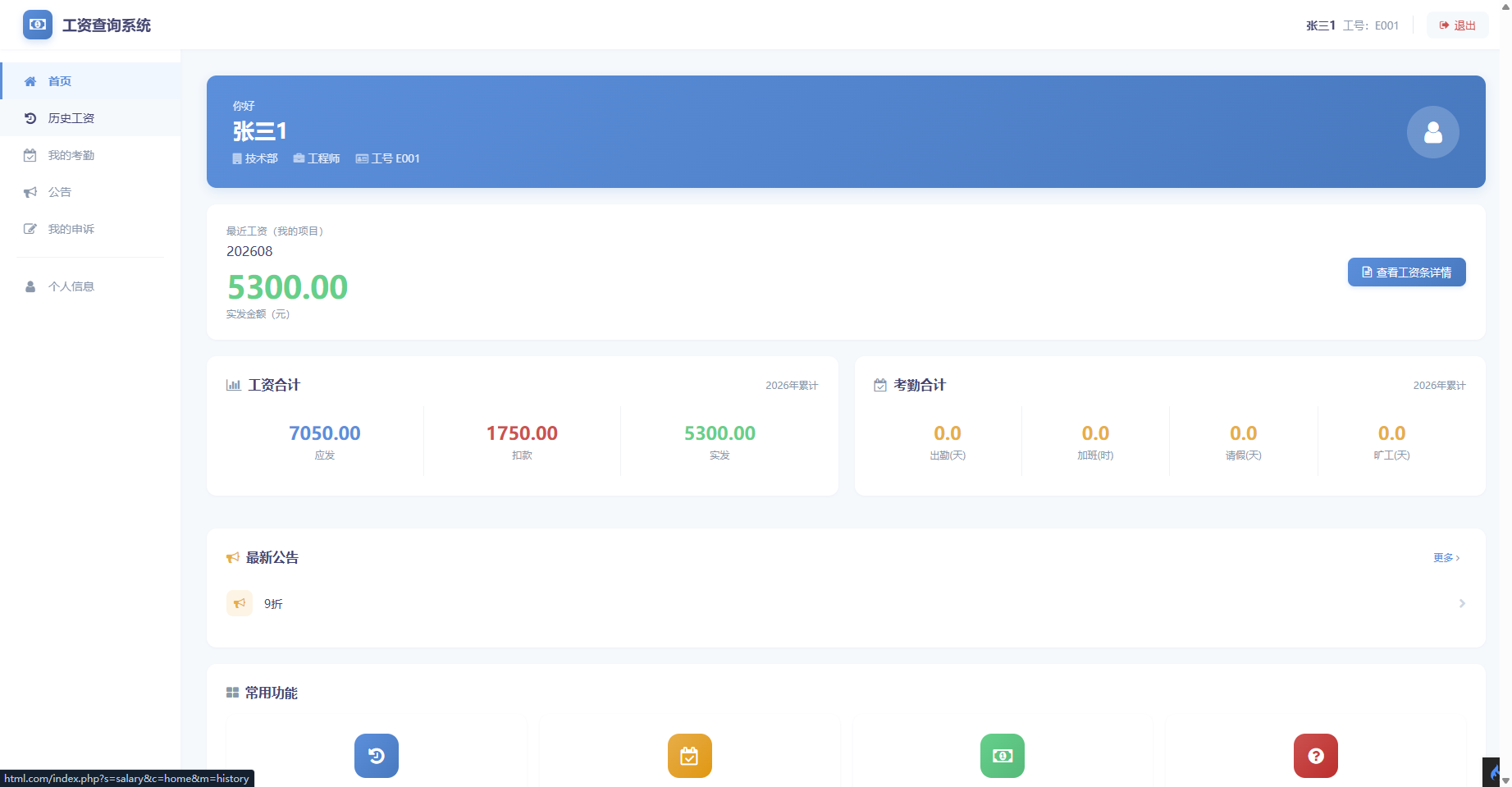Click the red question mark shortcut icon
Image resolution: width=1512 pixels, height=787 pixels.
tap(1316, 756)
